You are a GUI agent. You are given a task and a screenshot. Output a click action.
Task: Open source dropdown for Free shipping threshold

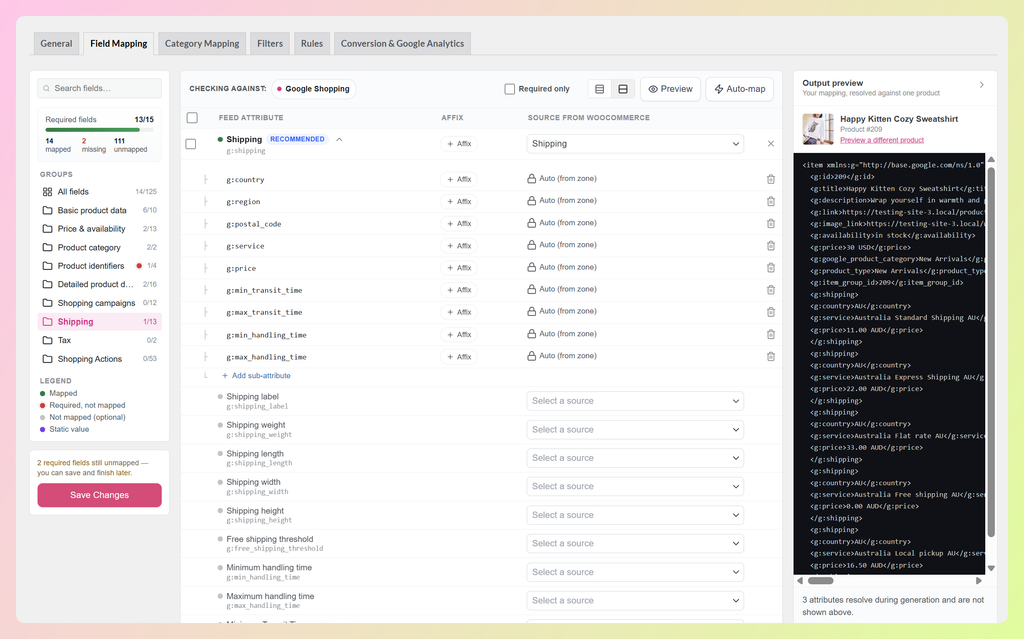point(635,544)
